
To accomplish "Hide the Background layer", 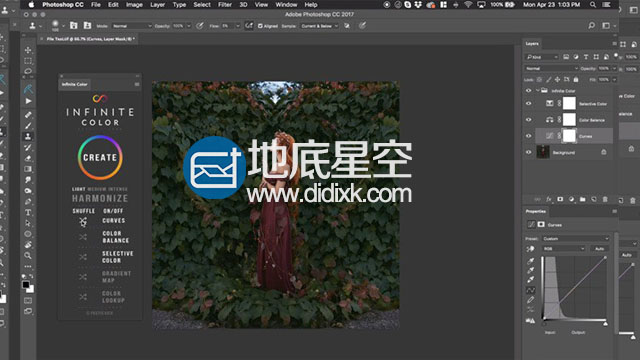I will (x=529, y=152).
